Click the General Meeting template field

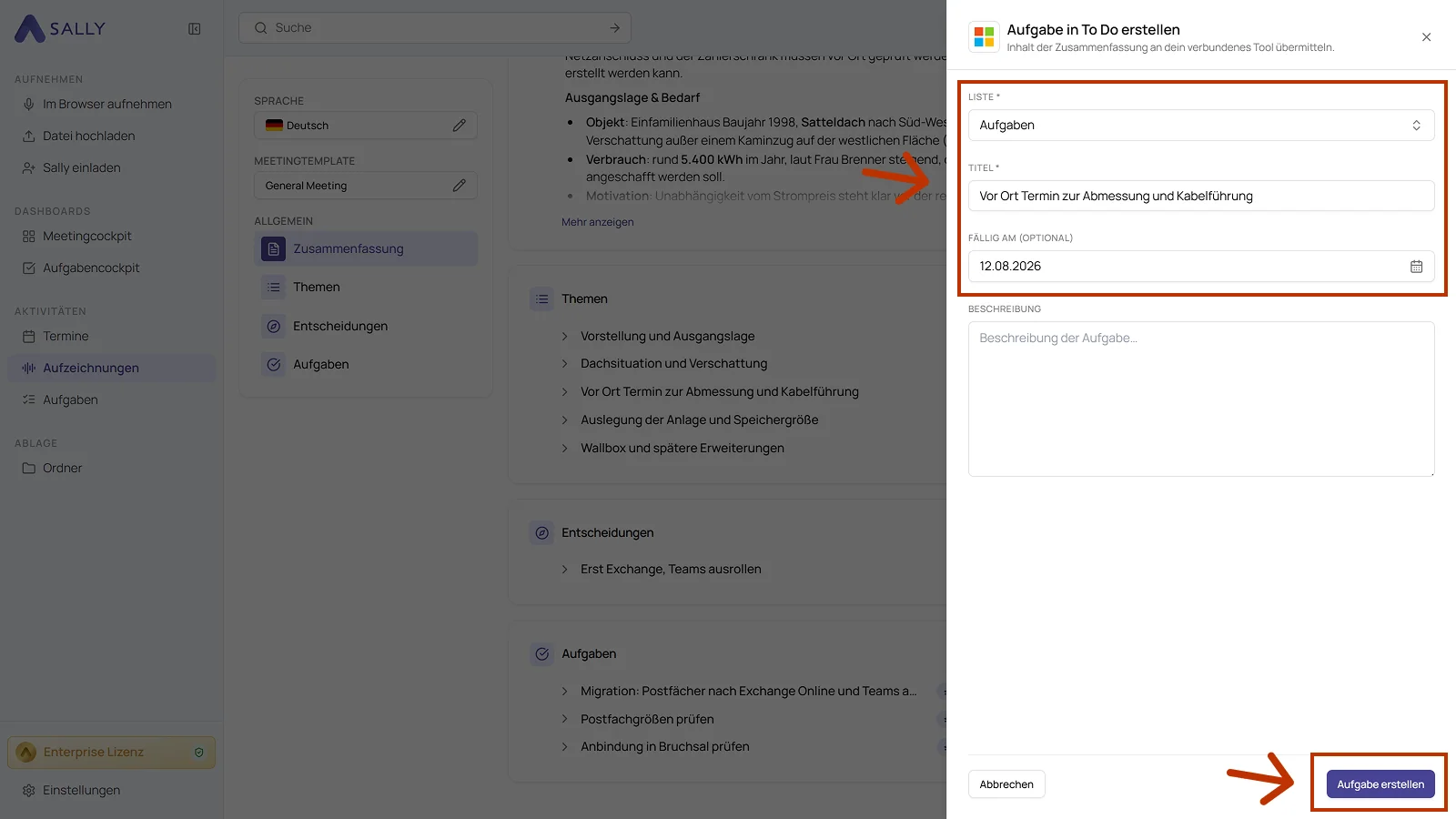tap(366, 186)
